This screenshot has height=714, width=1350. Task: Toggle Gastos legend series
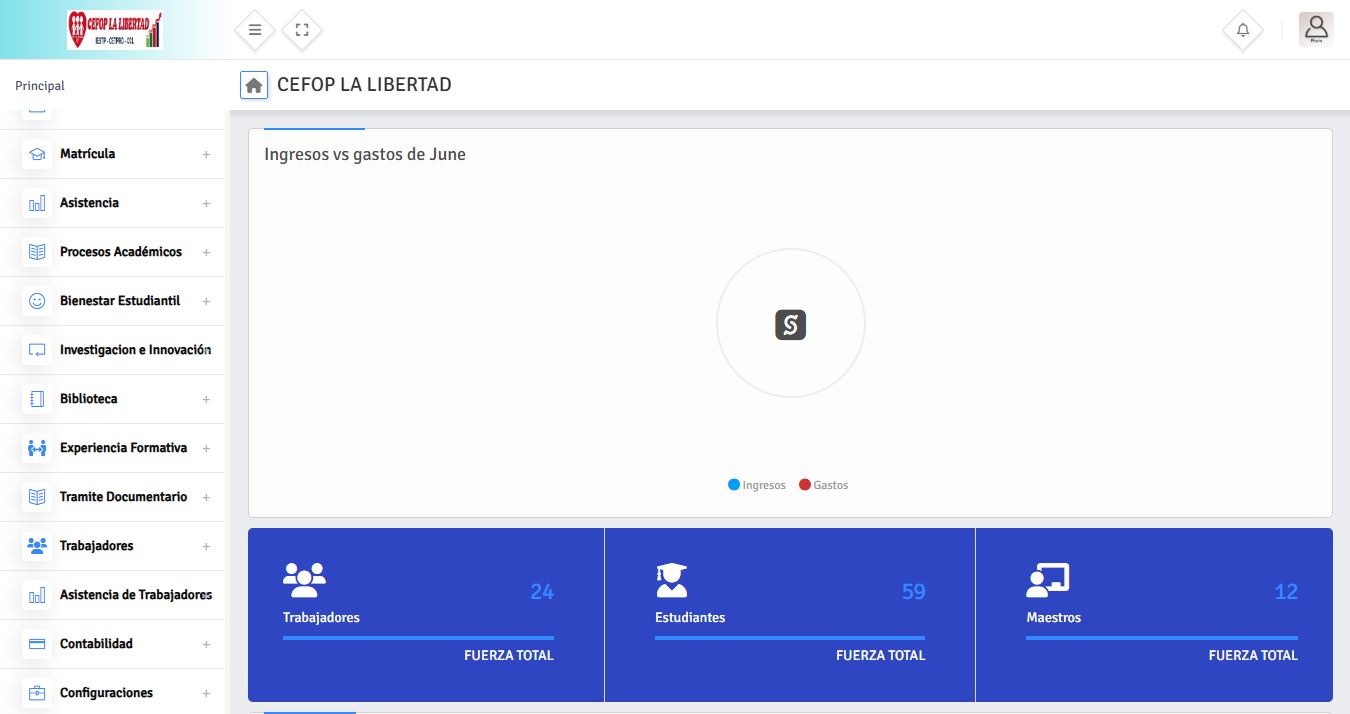pos(824,485)
